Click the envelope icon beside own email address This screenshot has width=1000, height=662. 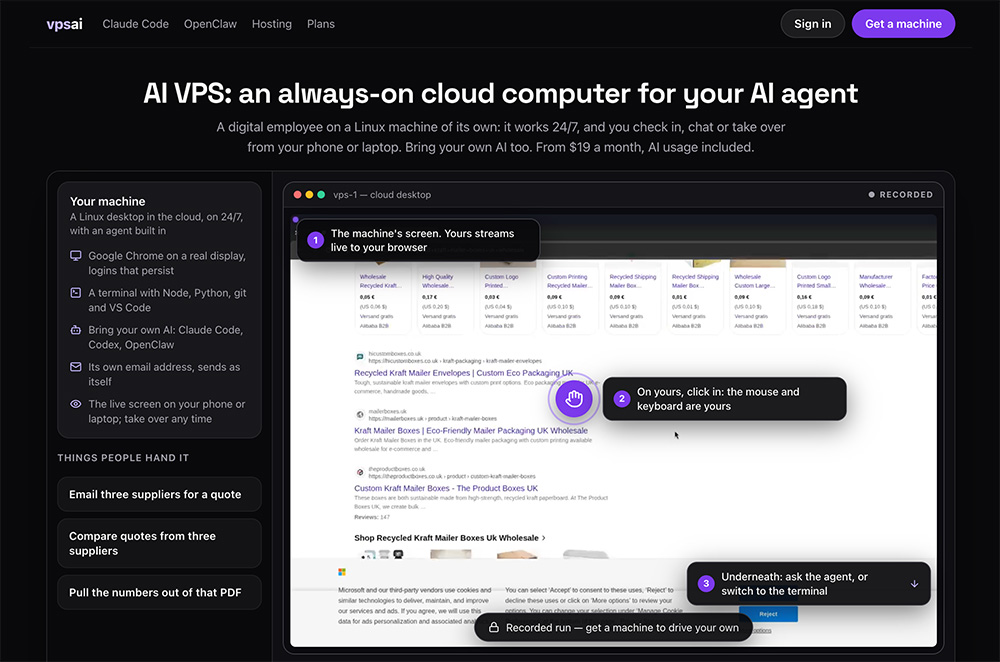tap(75, 367)
